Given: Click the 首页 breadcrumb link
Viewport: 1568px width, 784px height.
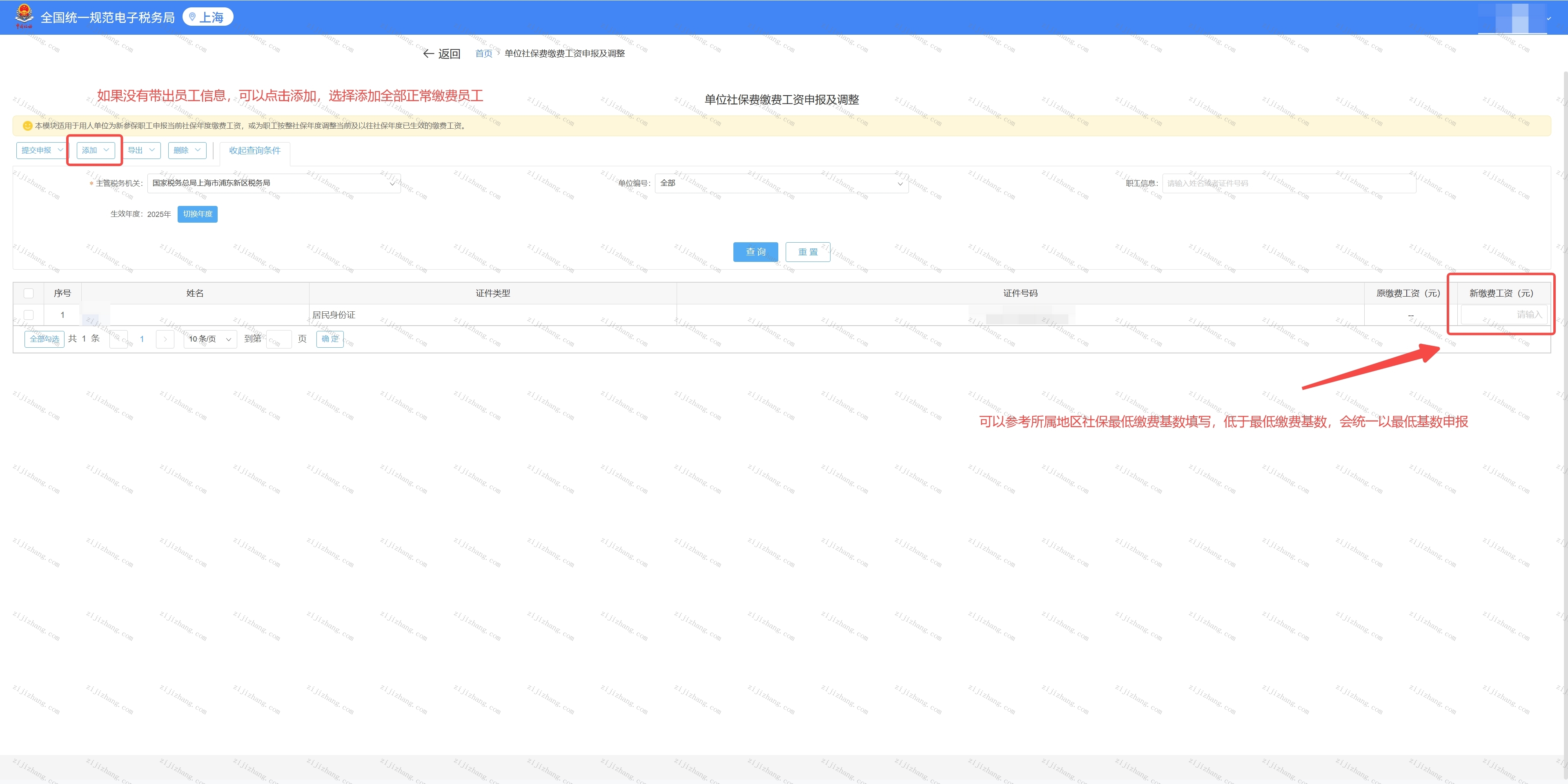Looking at the screenshot, I should (484, 54).
